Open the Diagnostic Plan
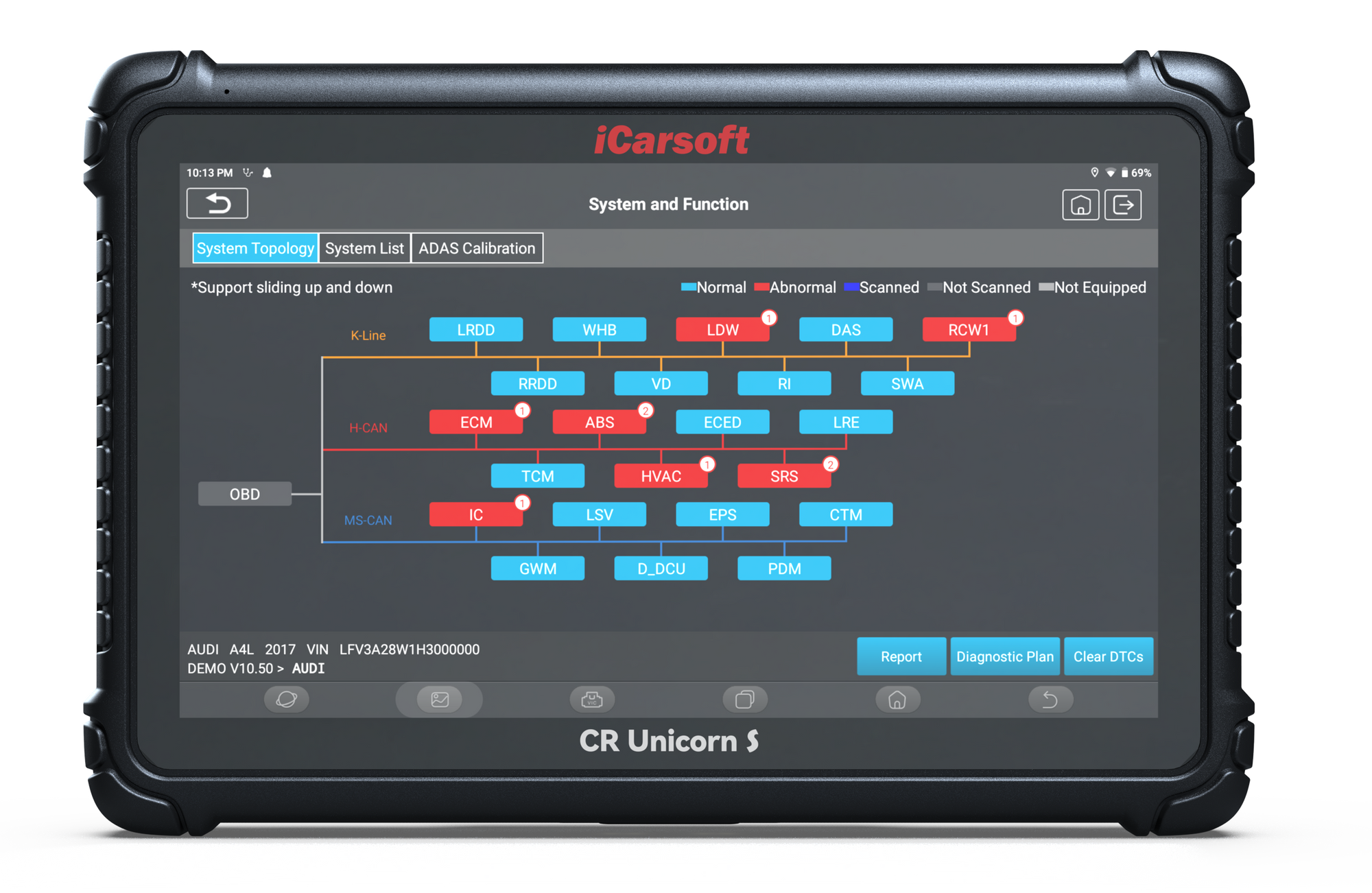This screenshot has height=893, width=1372. pyautogui.click(x=1005, y=656)
